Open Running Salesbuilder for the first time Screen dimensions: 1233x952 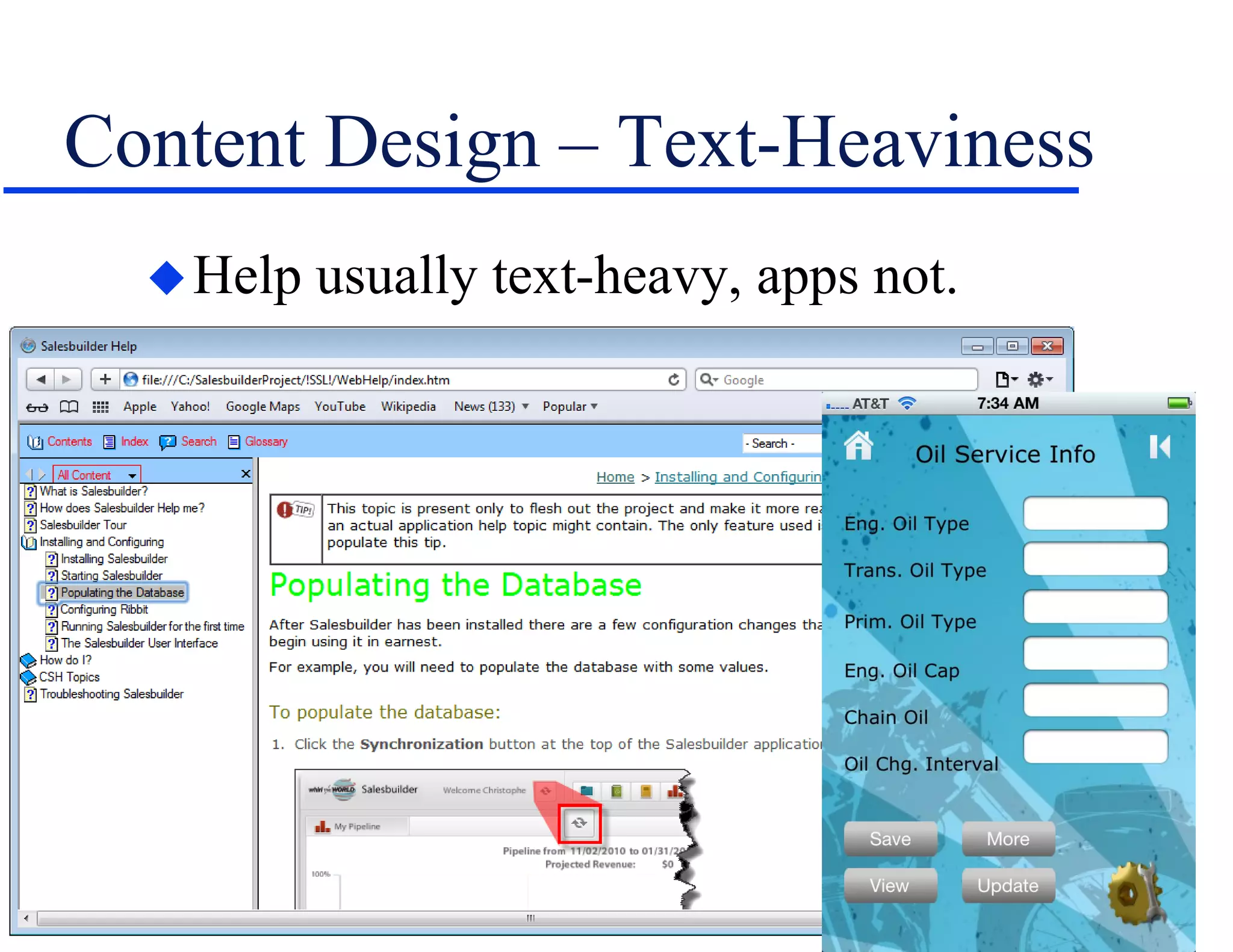coord(145,626)
